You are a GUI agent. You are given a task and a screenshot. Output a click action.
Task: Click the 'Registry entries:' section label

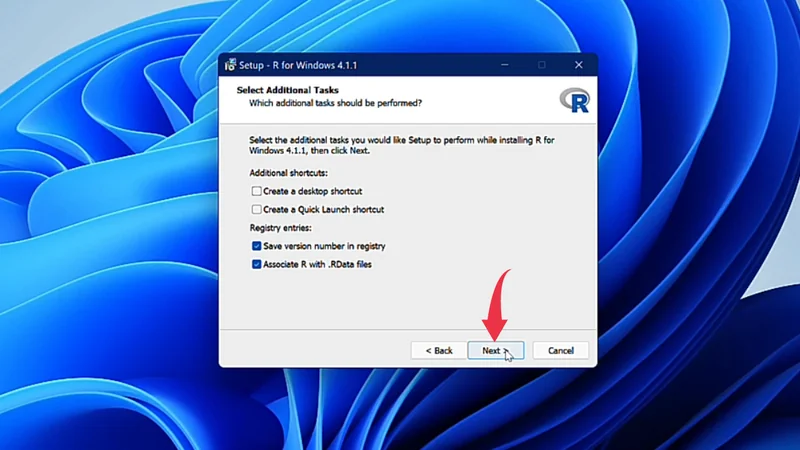point(281,228)
